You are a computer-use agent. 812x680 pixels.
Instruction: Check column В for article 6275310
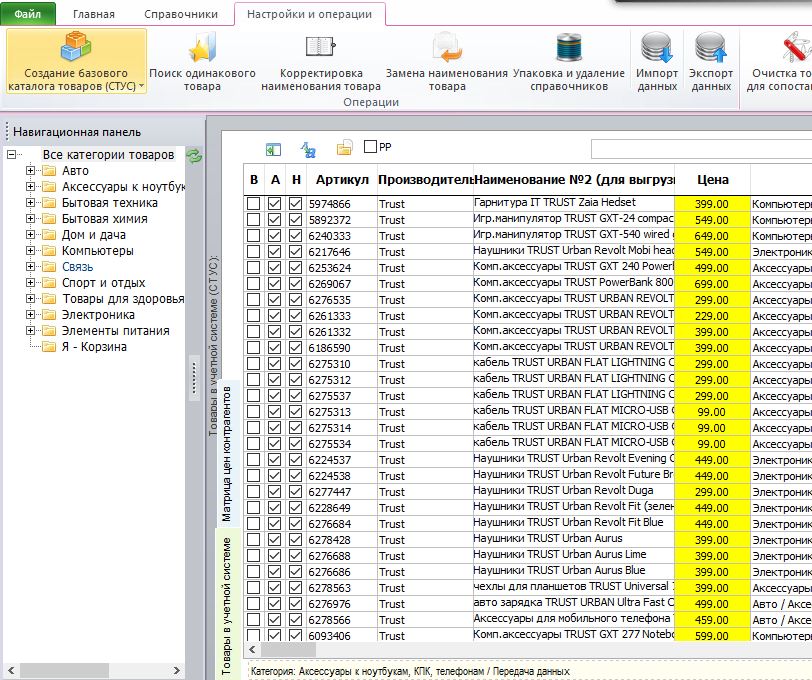(253, 364)
